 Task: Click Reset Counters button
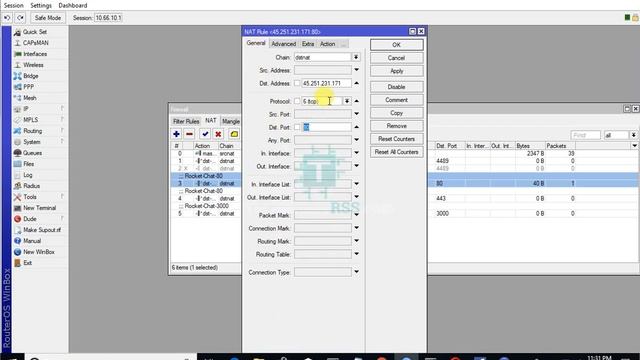[396, 139]
